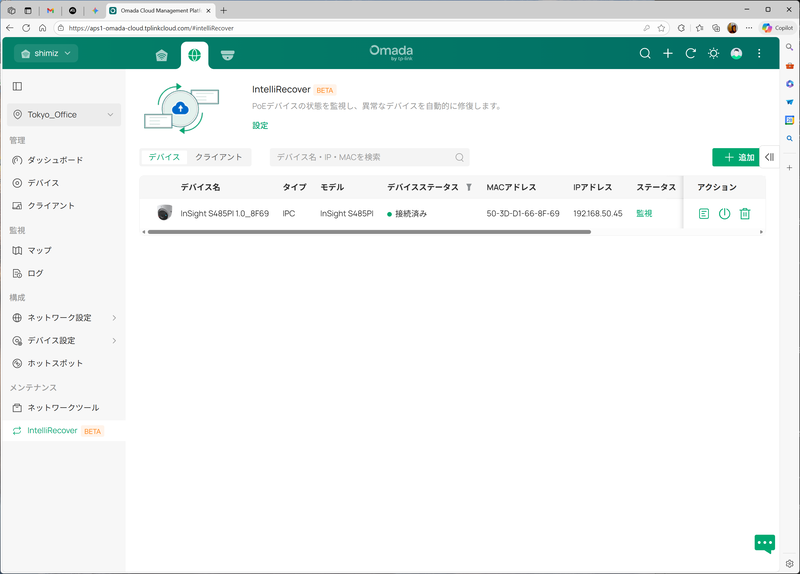Collapse the sidebar with the panel icon

[17, 86]
